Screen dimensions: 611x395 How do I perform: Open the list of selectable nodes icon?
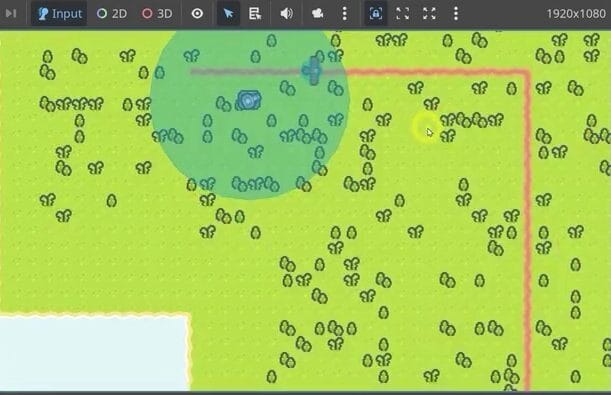pyautogui.click(x=255, y=14)
